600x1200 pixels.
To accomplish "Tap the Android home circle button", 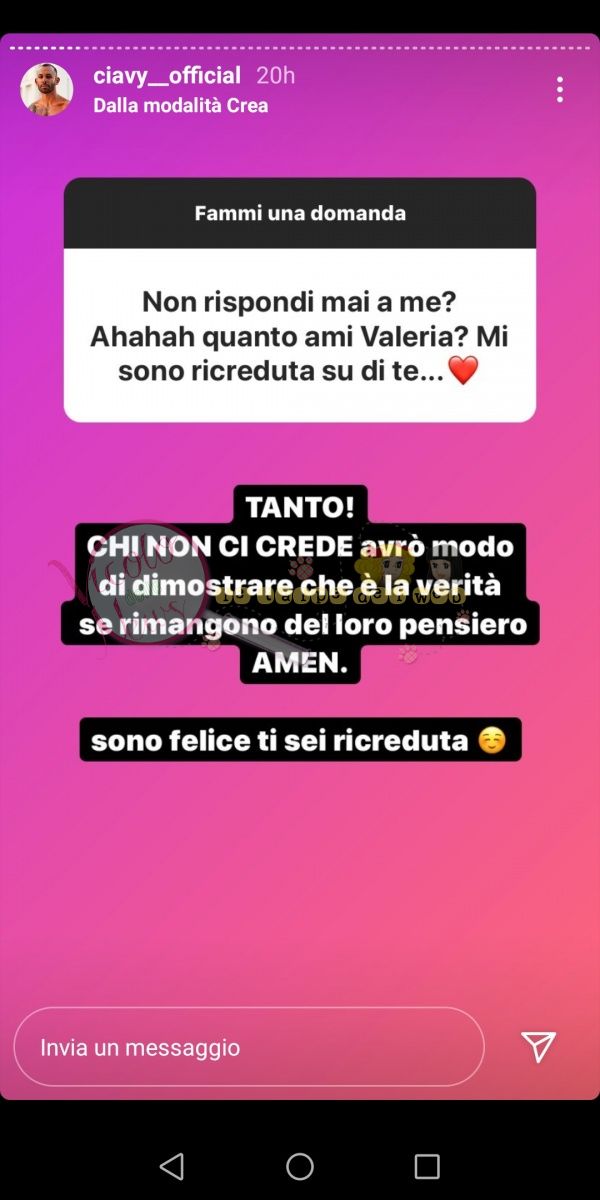I will coord(300,1166).
